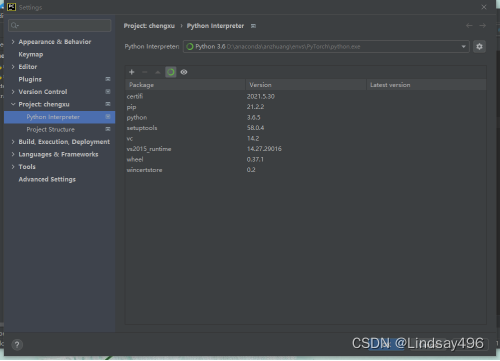Click the uninstall package minus icon

[145, 72]
